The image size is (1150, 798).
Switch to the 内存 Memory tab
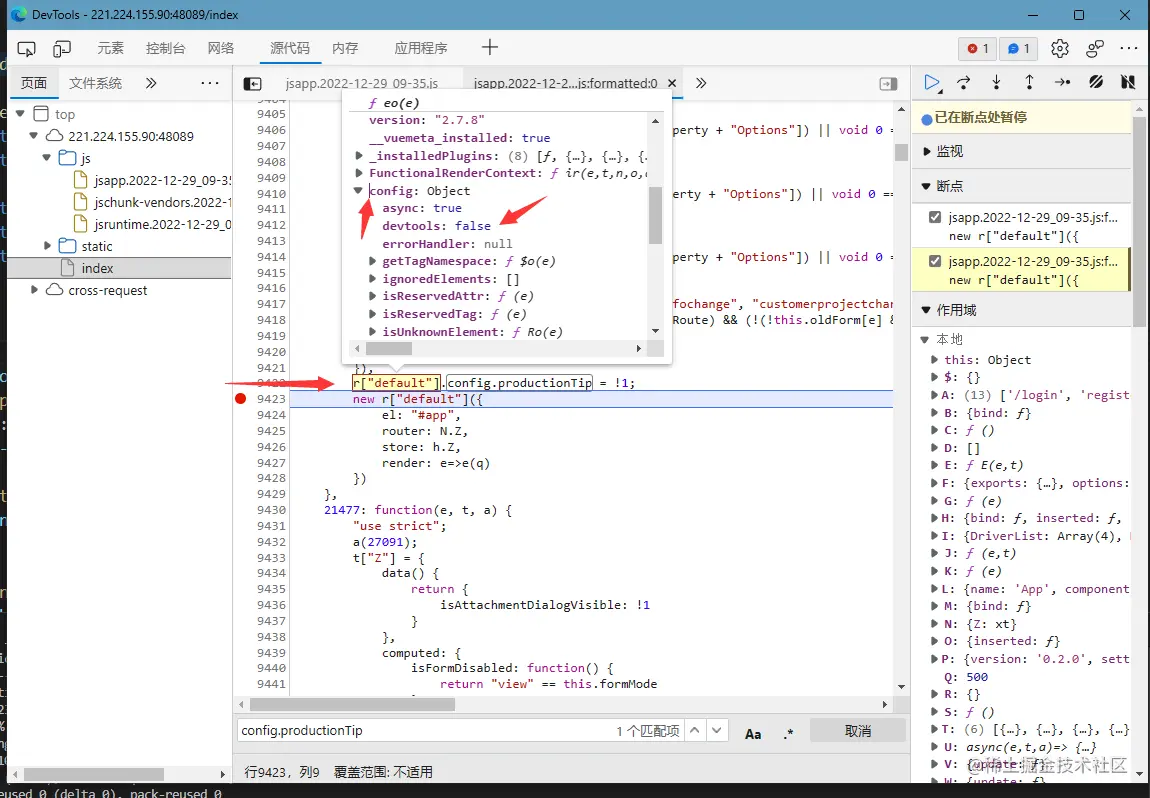click(x=345, y=48)
